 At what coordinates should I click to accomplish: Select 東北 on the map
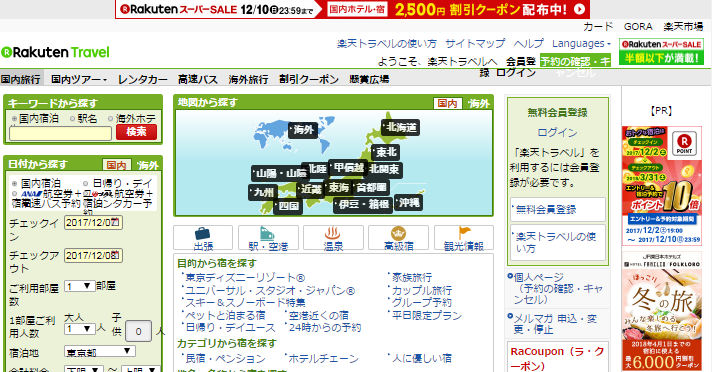[385, 152]
